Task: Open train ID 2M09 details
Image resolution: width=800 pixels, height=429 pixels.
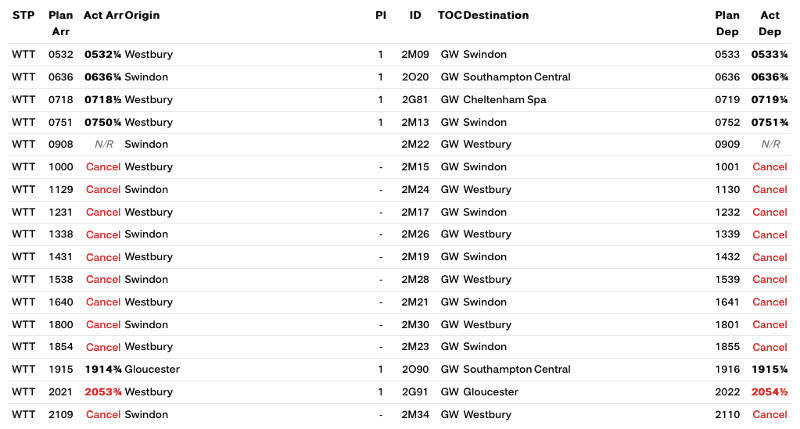Action: pyautogui.click(x=415, y=54)
